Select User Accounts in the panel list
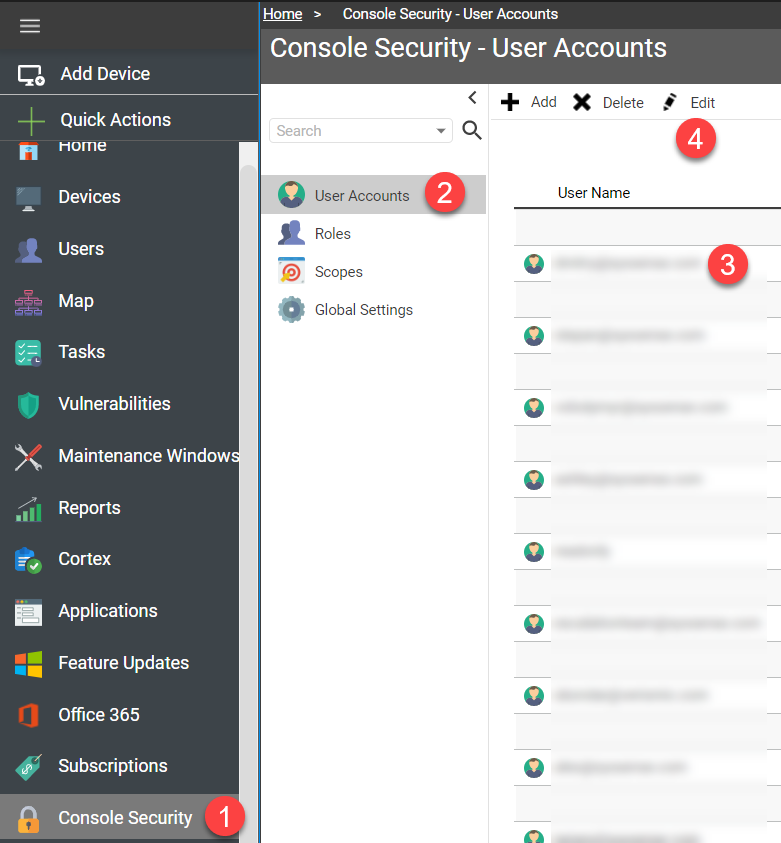Image resolution: width=781 pixels, height=843 pixels. [x=374, y=195]
